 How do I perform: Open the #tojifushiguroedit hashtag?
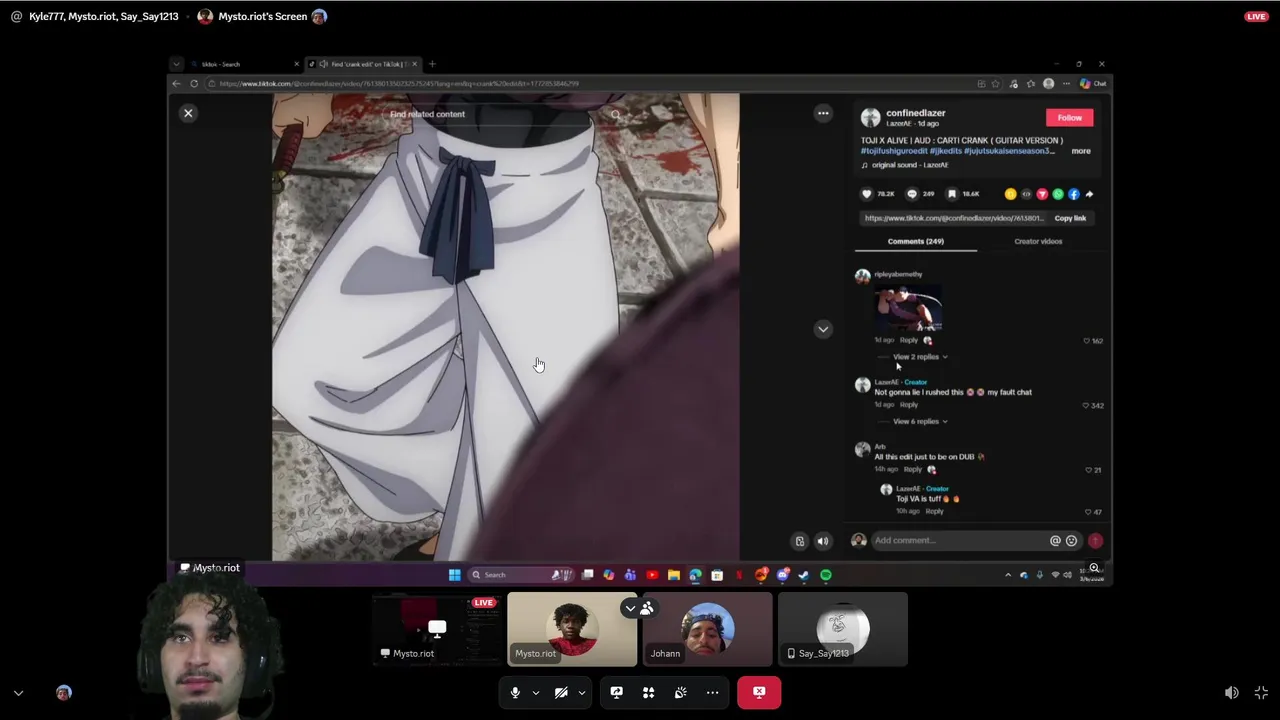pyautogui.click(x=894, y=151)
